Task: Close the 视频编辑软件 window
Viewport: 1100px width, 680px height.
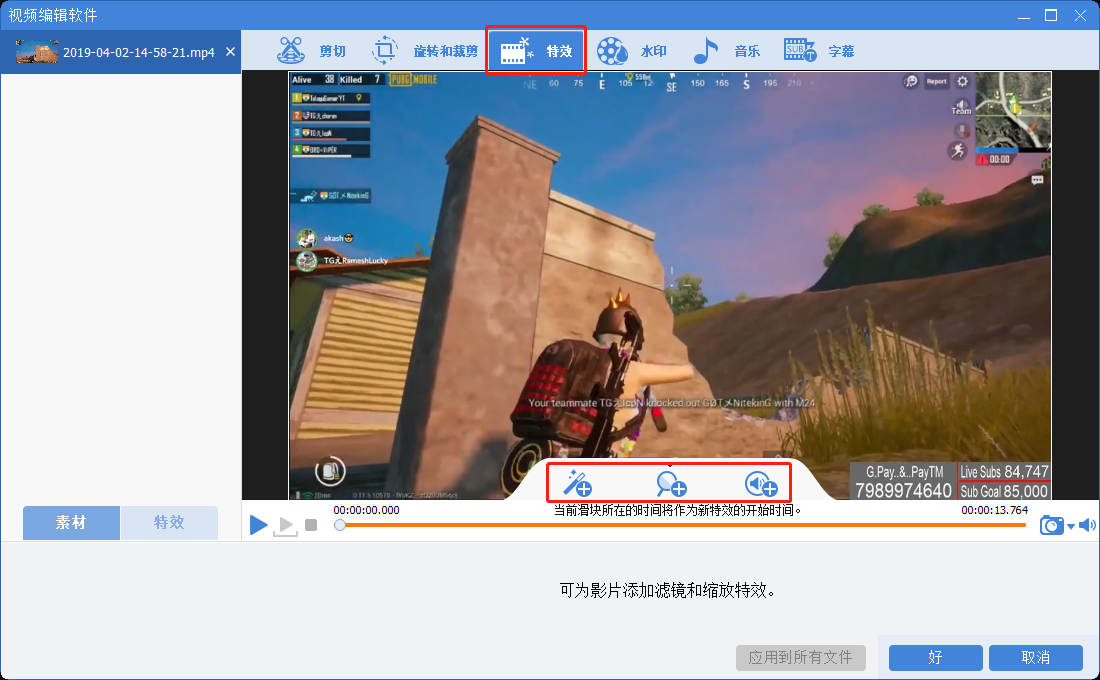Action: pos(1080,15)
